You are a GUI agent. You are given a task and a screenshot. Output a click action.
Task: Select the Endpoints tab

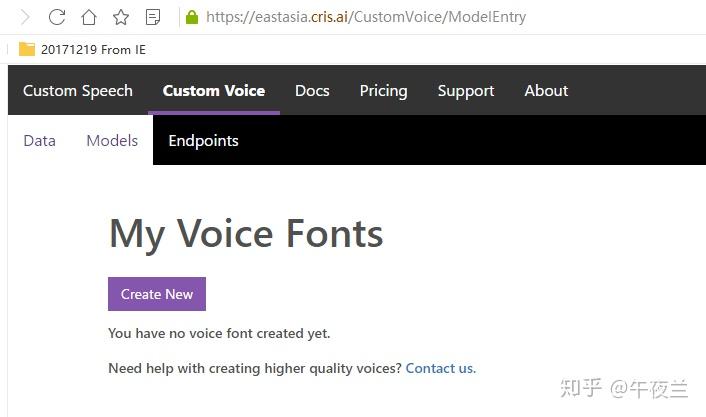click(x=203, y=141)
